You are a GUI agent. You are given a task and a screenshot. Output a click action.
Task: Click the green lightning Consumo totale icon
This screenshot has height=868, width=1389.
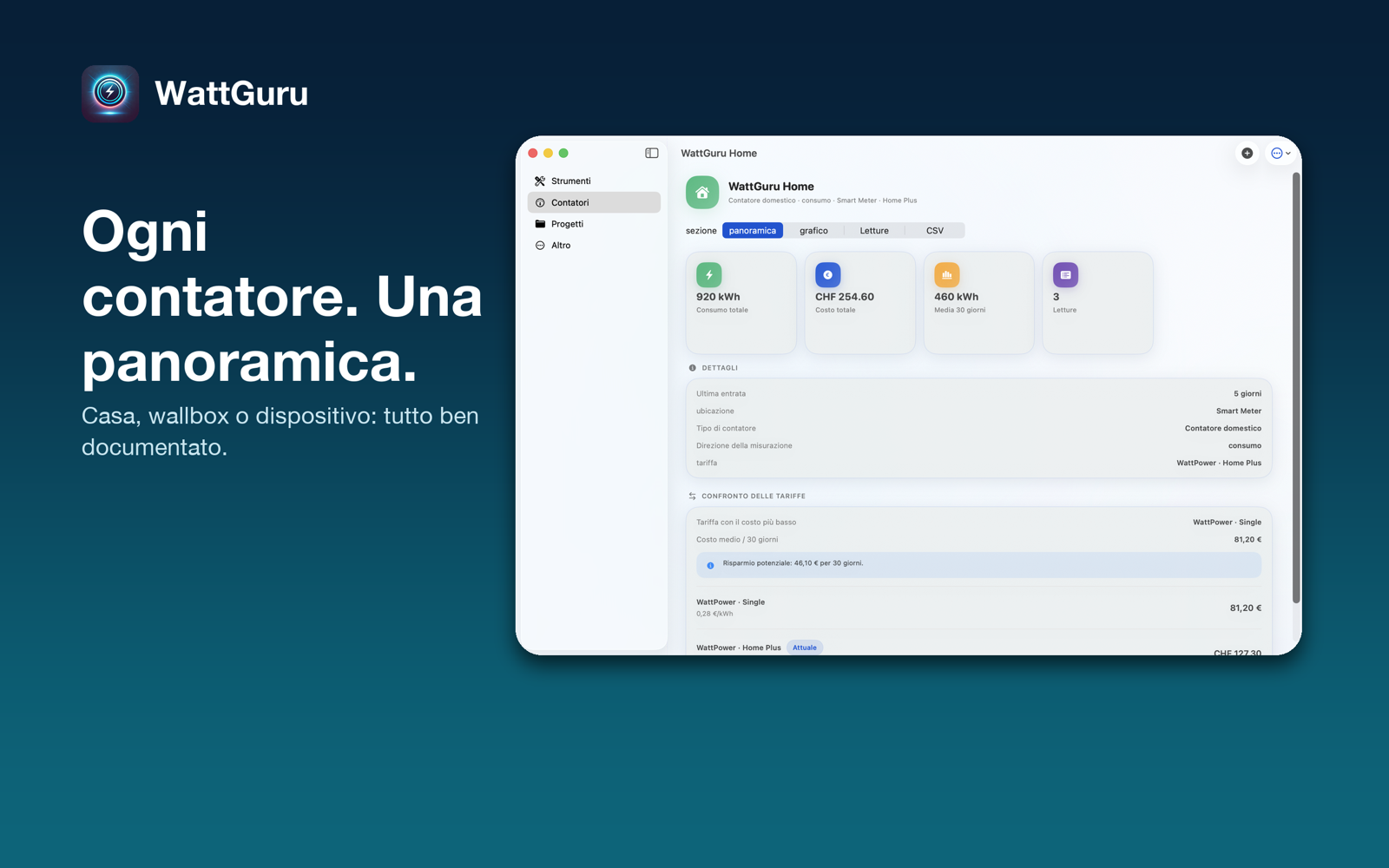tap(709, 275)
